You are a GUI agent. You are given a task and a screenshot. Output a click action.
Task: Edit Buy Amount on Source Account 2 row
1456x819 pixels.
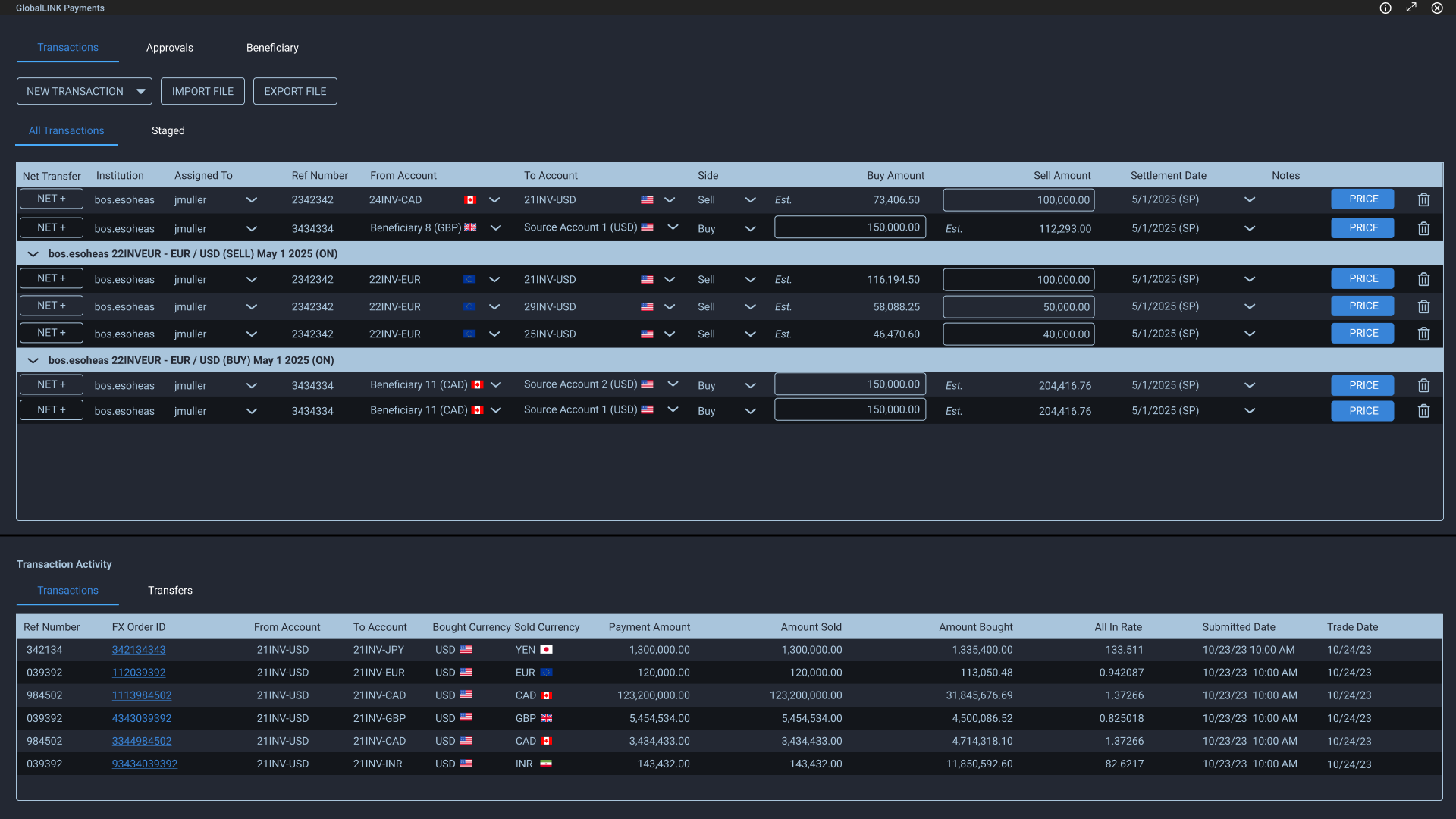[x=850, y=384]
